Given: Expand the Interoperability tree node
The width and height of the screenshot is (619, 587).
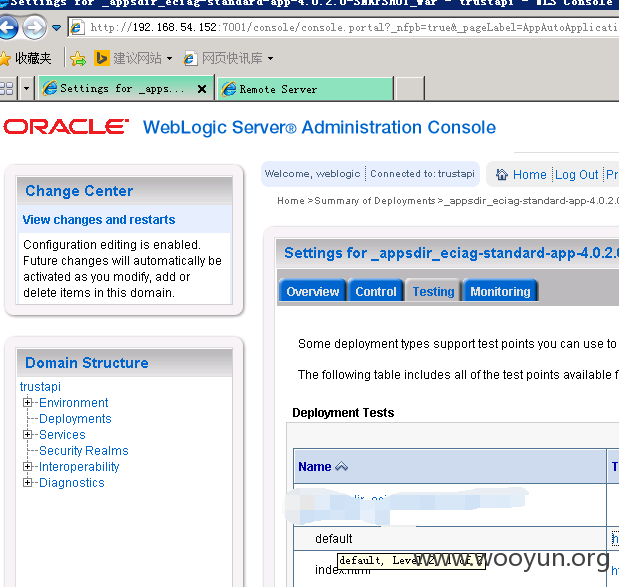Looking at the screenshot, I should click(x=27, y=466).
